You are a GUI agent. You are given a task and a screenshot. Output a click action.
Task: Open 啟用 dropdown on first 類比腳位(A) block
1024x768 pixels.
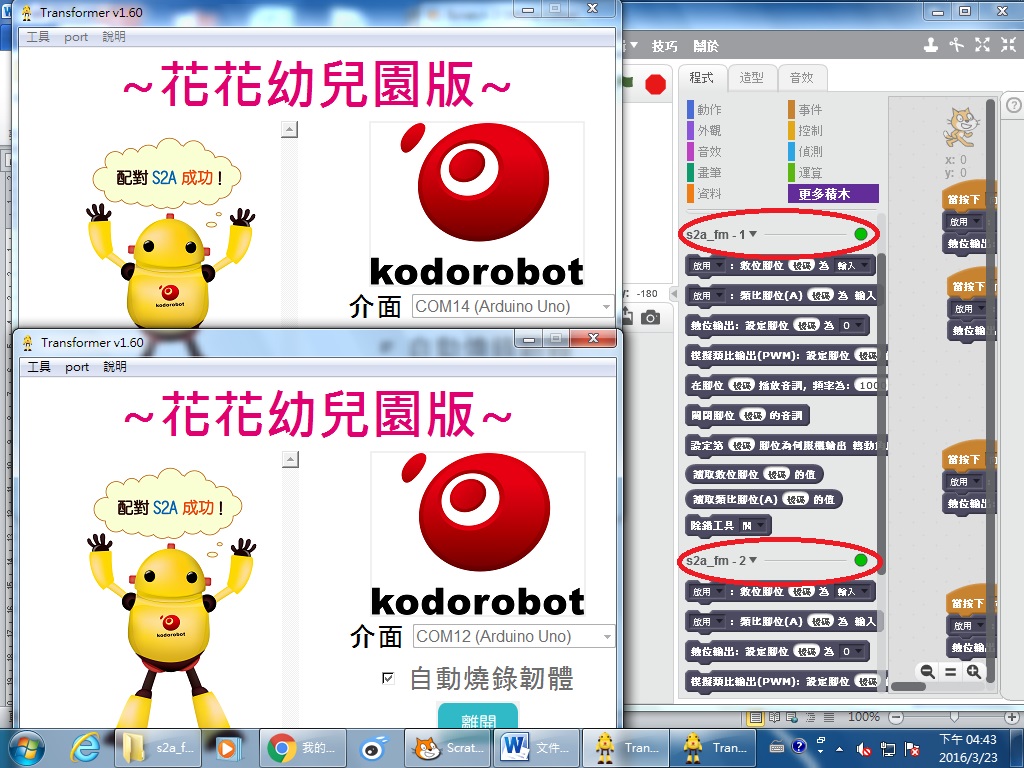(708, 296)
